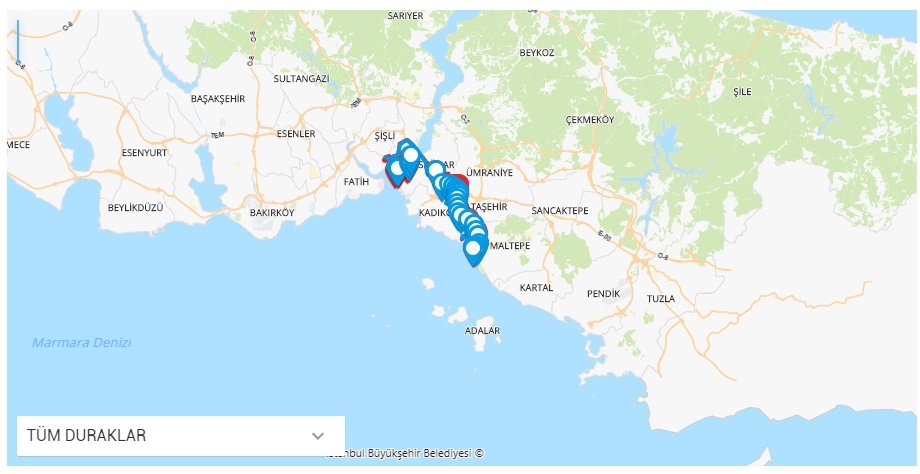Click the TUZLA district label
This screenshot has width=920, height=474.
[661, 299]
